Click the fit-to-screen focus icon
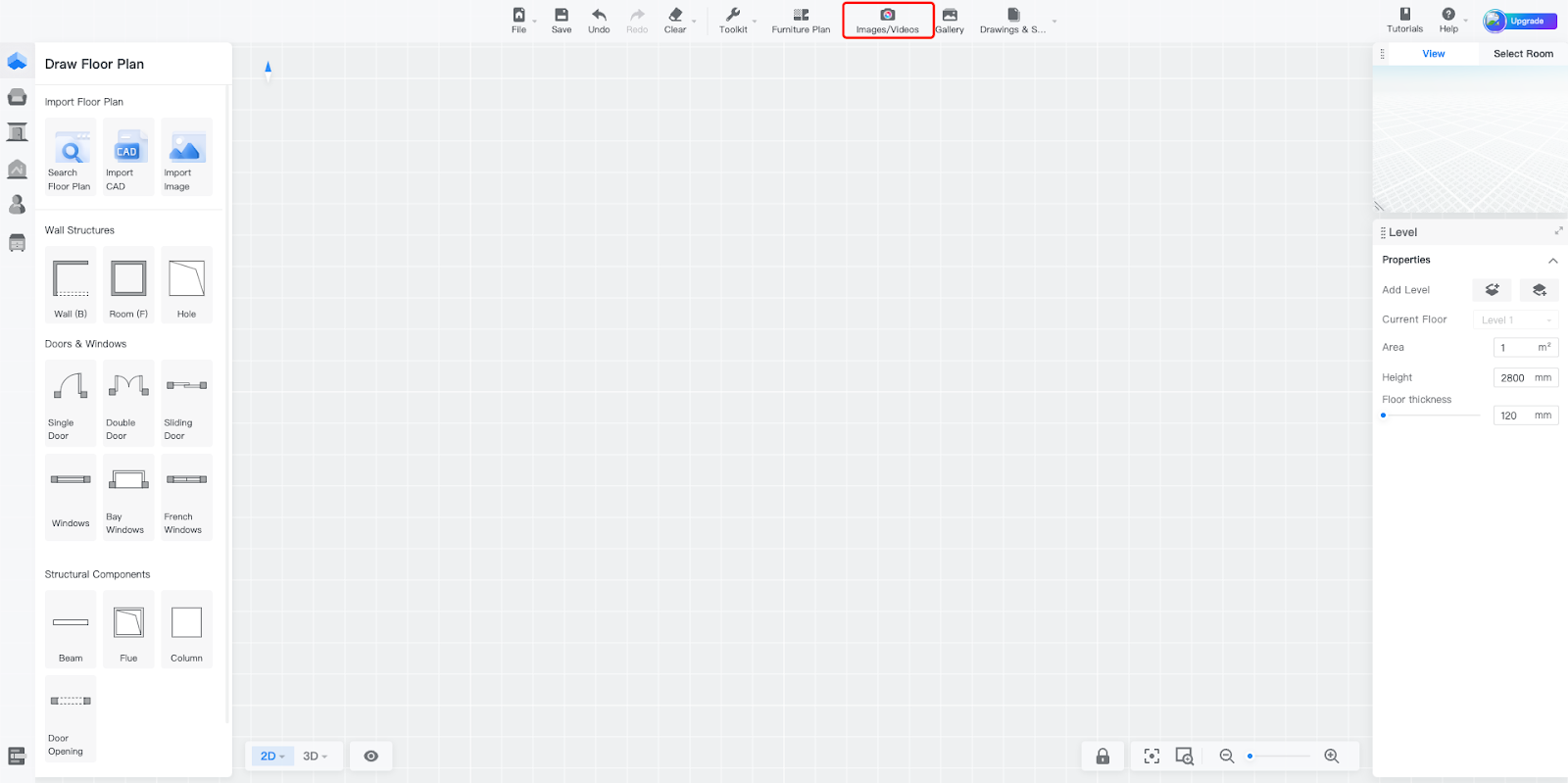This screenshot has height=783, width=1568. (x=1151, y=756)
